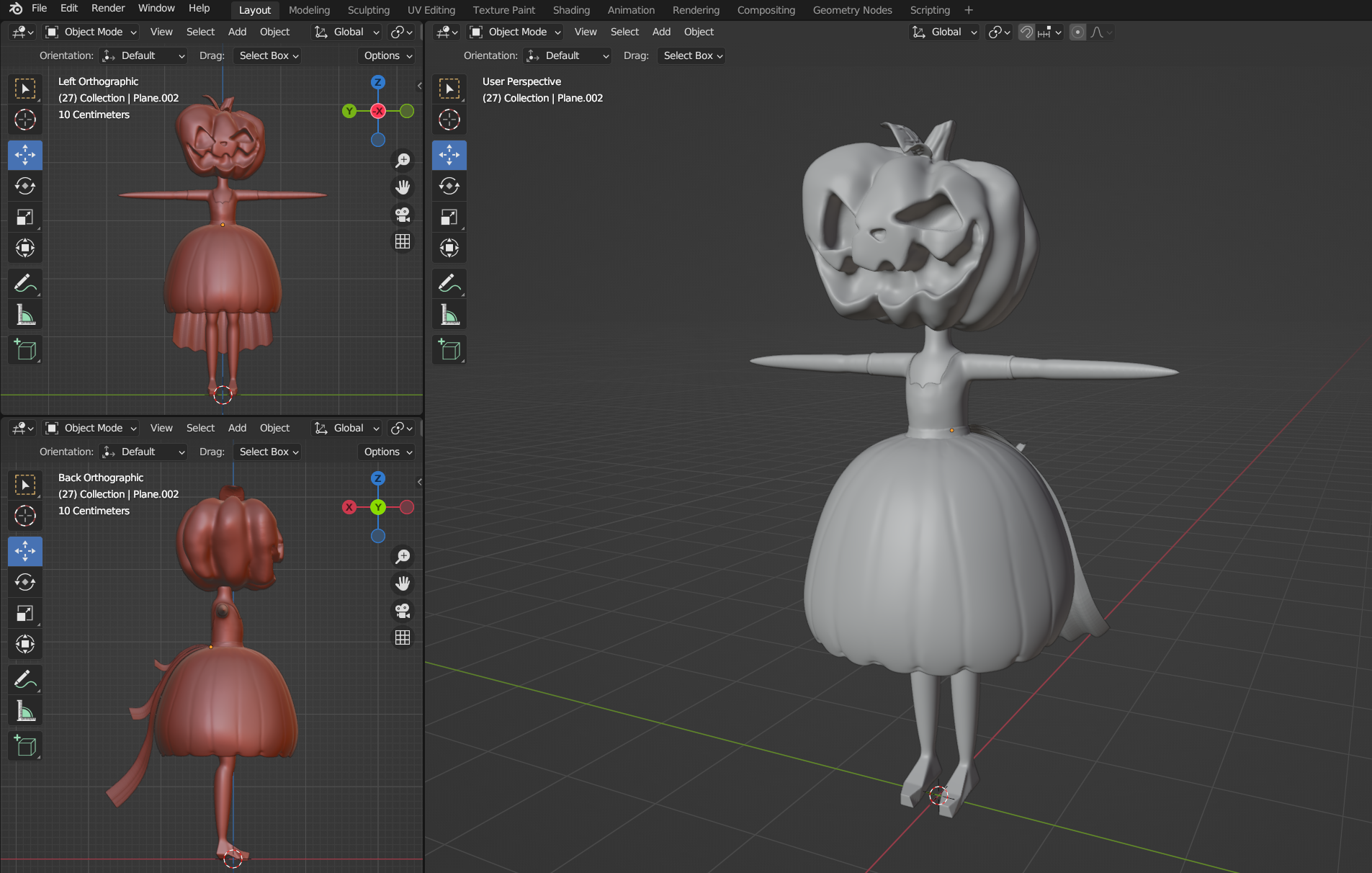
Task: Select the Move tool in User Perspective viewport
Action: [x=449, y=156]
